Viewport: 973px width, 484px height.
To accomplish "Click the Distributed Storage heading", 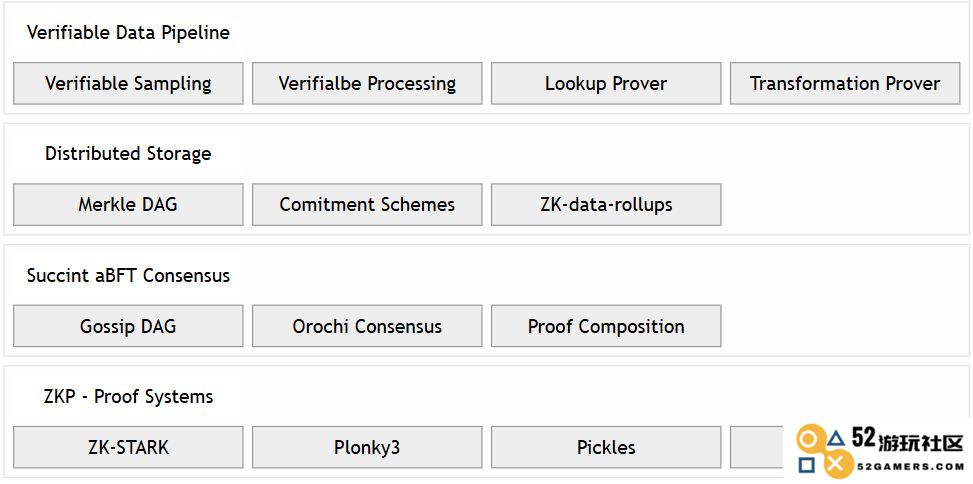I will [128, 153].
